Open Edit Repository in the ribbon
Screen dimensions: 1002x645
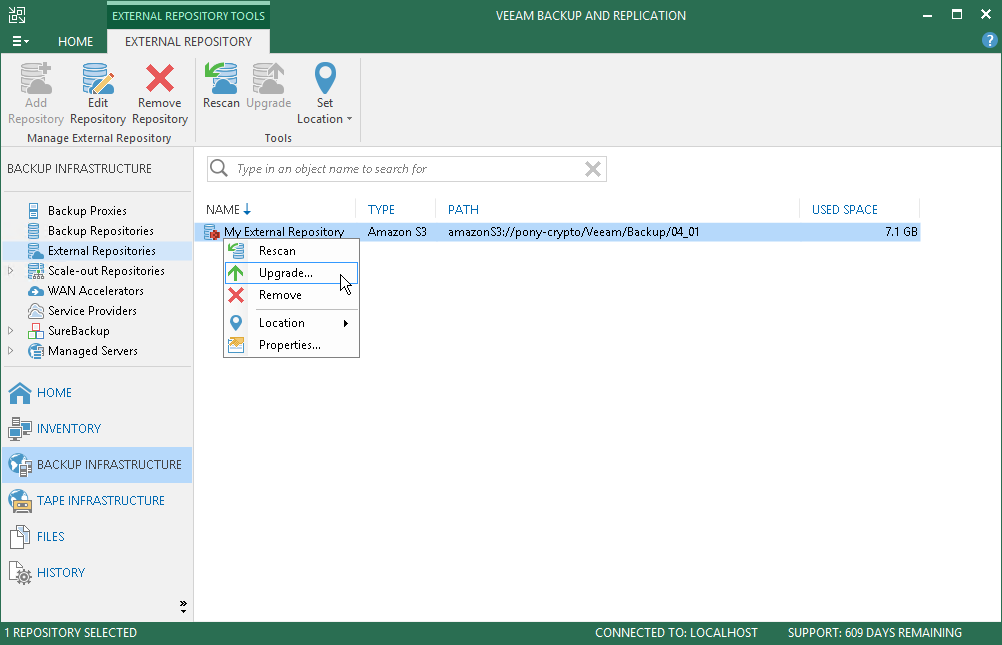pos(98,93)
